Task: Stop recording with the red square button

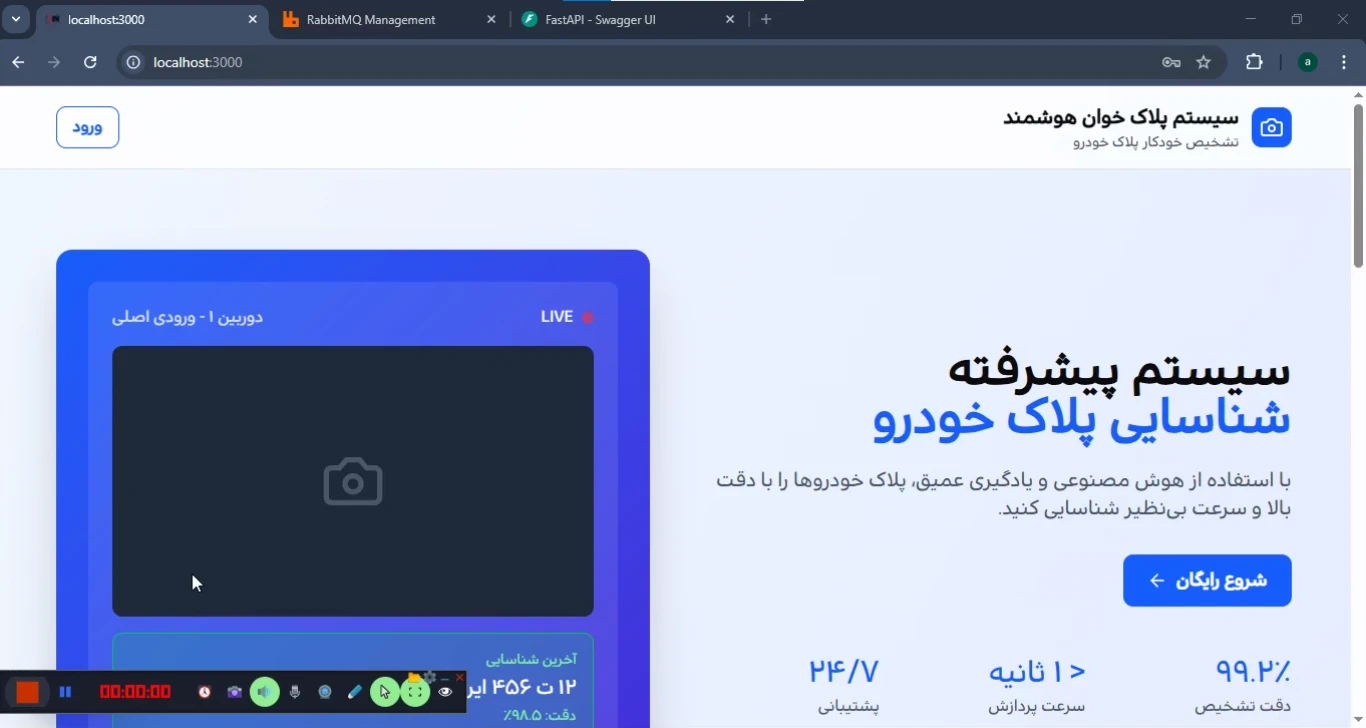Action: point(28,692)
